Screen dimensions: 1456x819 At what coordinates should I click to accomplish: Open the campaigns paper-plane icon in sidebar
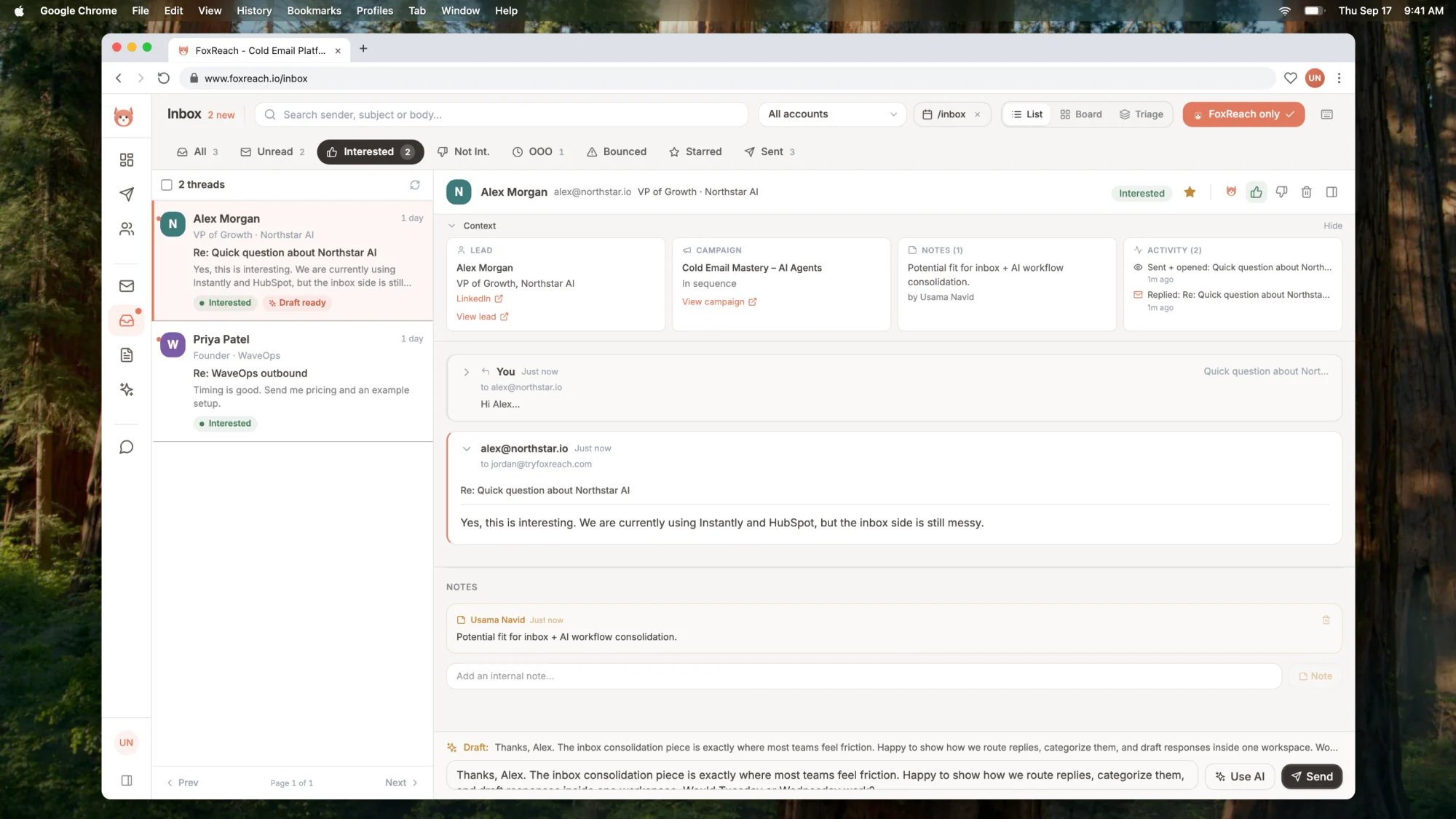pyautogui.click(x=126, y=194)
